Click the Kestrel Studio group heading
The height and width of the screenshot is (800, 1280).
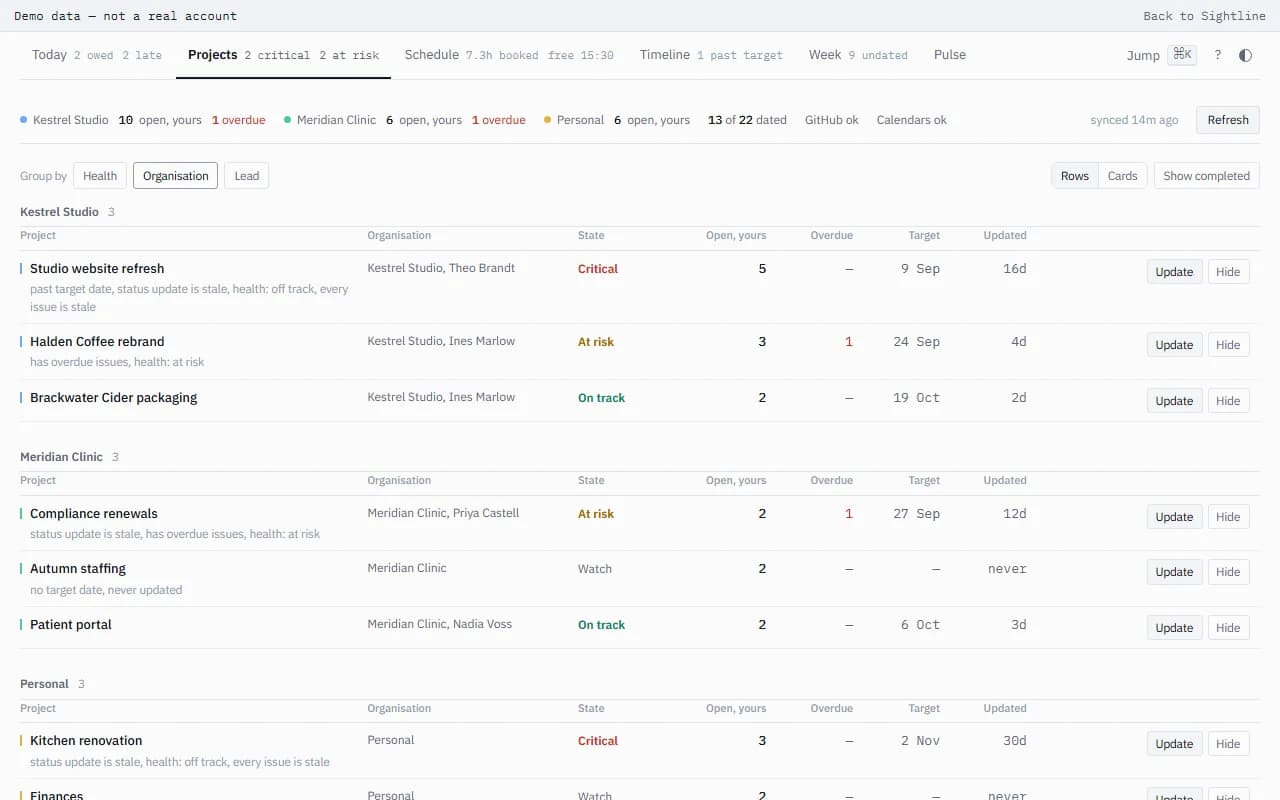(59, 212)
